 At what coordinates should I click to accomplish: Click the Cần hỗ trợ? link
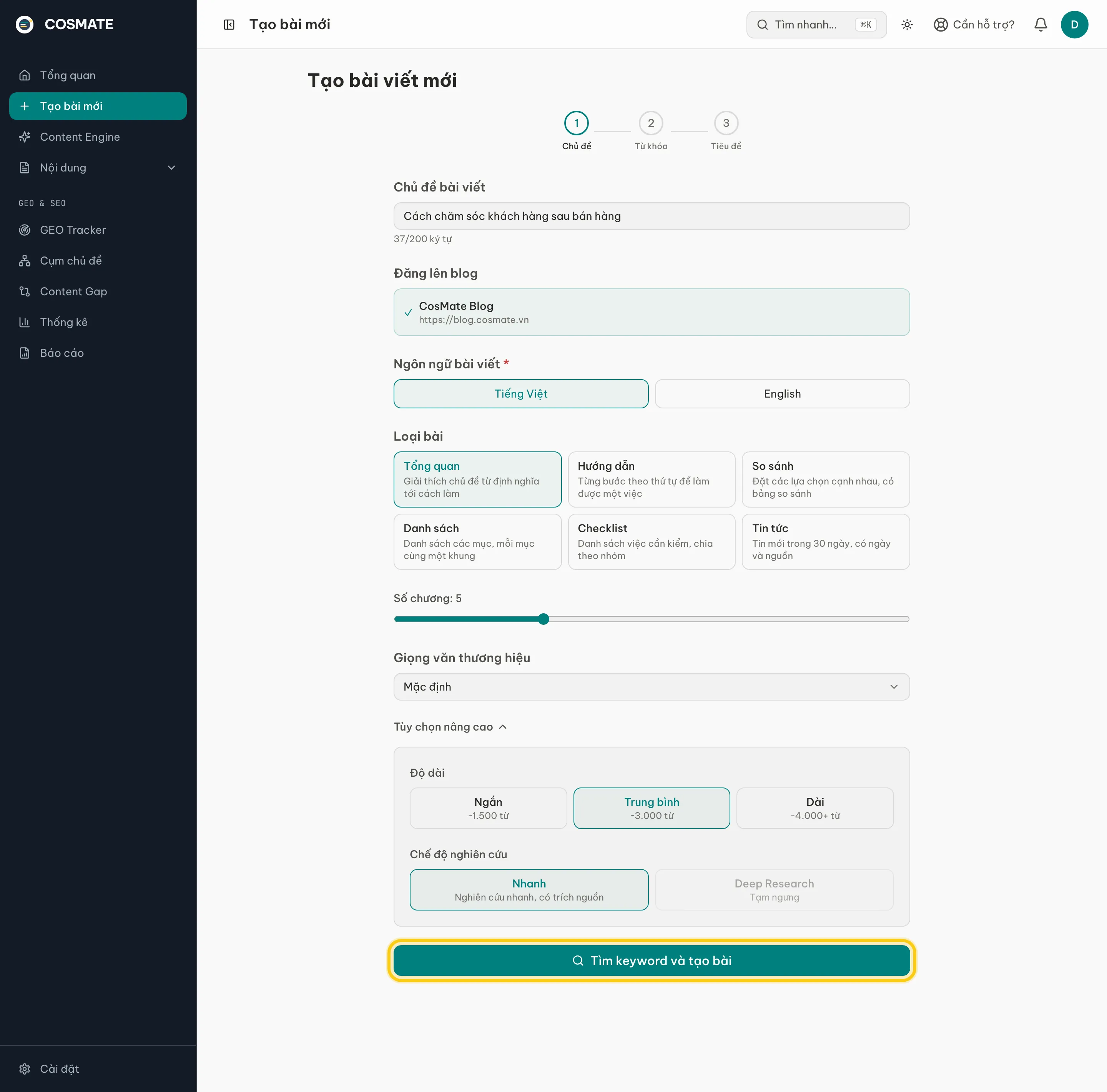(x=974, y=25)
